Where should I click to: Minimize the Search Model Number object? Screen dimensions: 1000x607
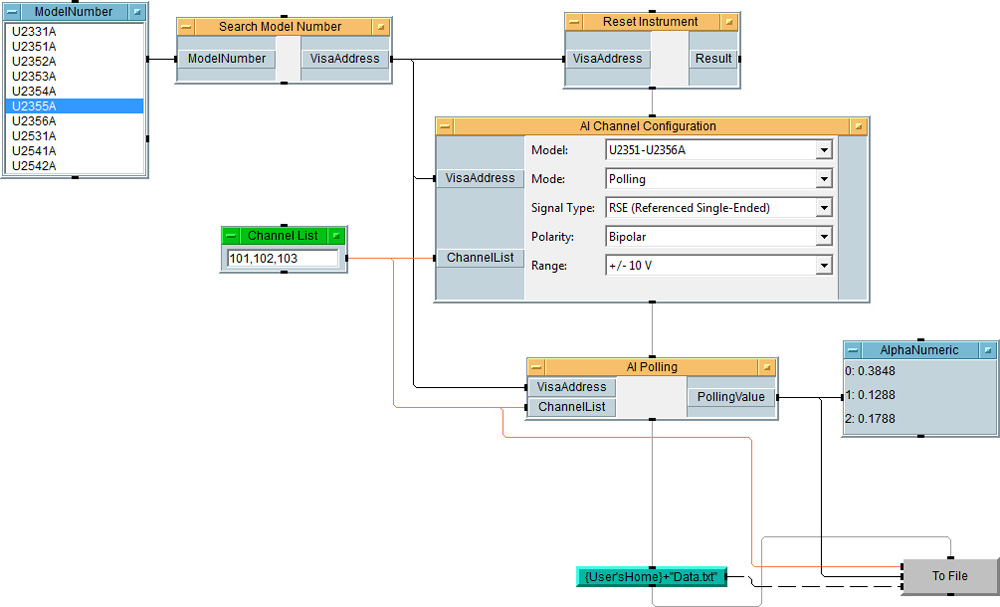pos(186,27)
